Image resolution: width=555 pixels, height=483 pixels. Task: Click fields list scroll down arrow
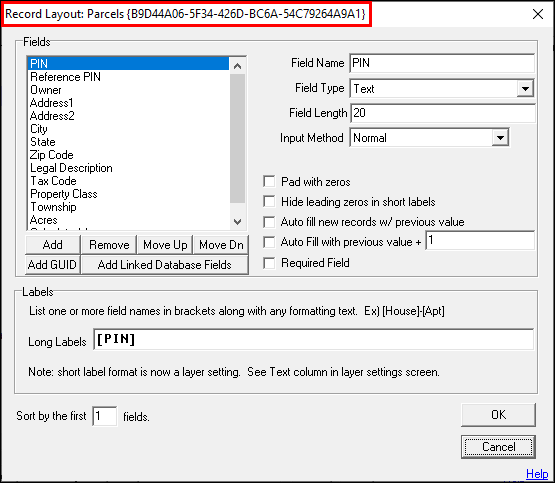tap(238, 222)
